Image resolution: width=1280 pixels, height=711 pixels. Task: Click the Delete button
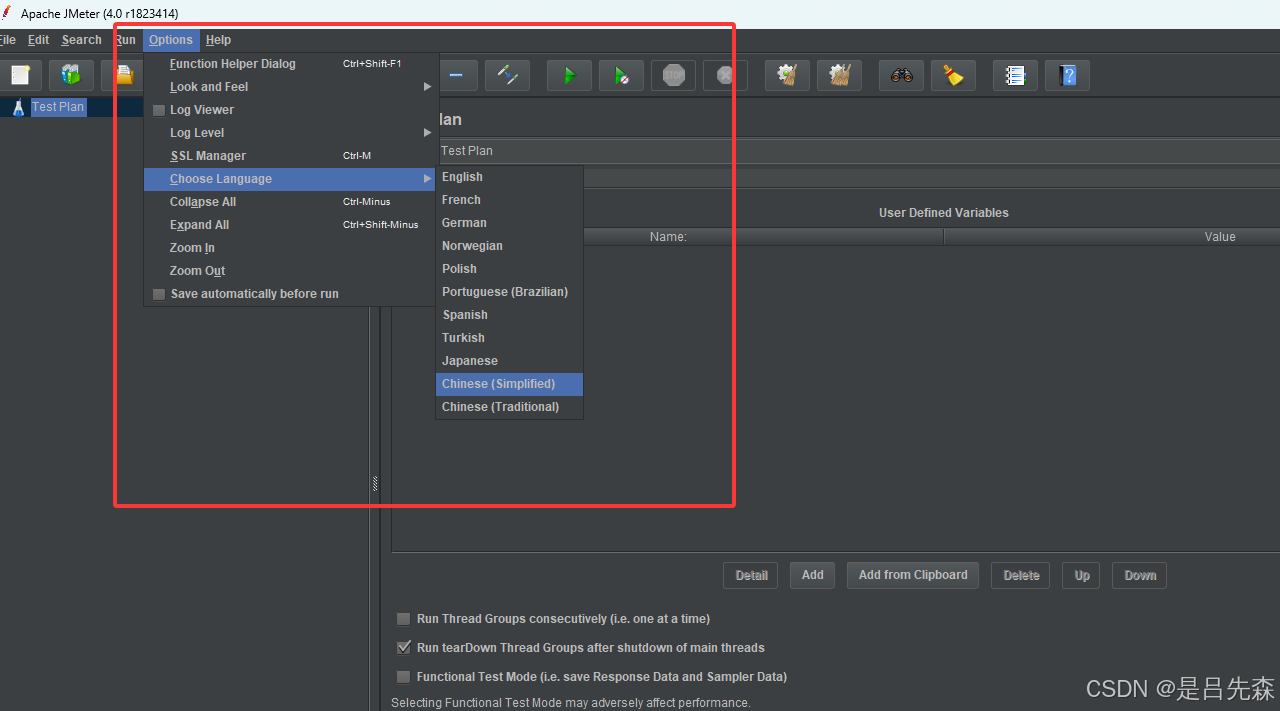[1021, 575]
